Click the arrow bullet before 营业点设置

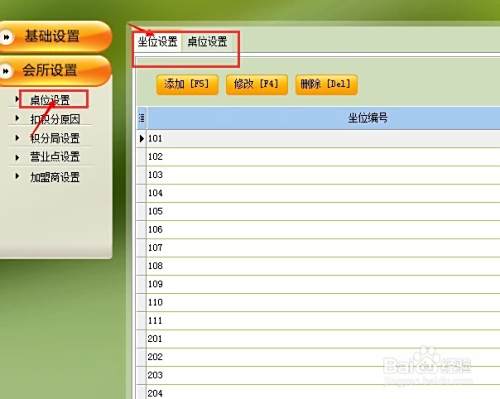click(17, 157)
